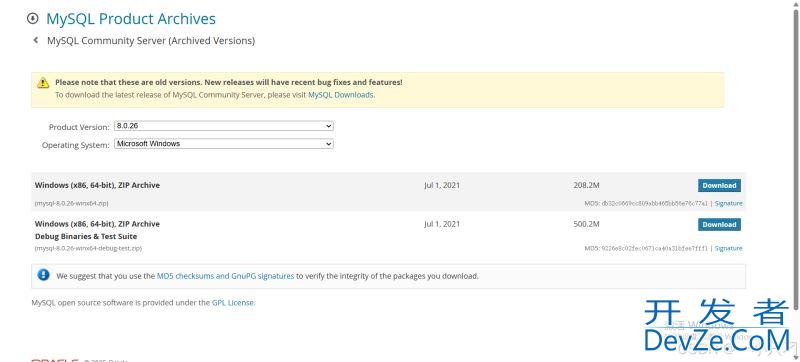Click the download circle icon beside MySQL Product Archives
This screenshot has height=362, width=800.
(33, 18)
